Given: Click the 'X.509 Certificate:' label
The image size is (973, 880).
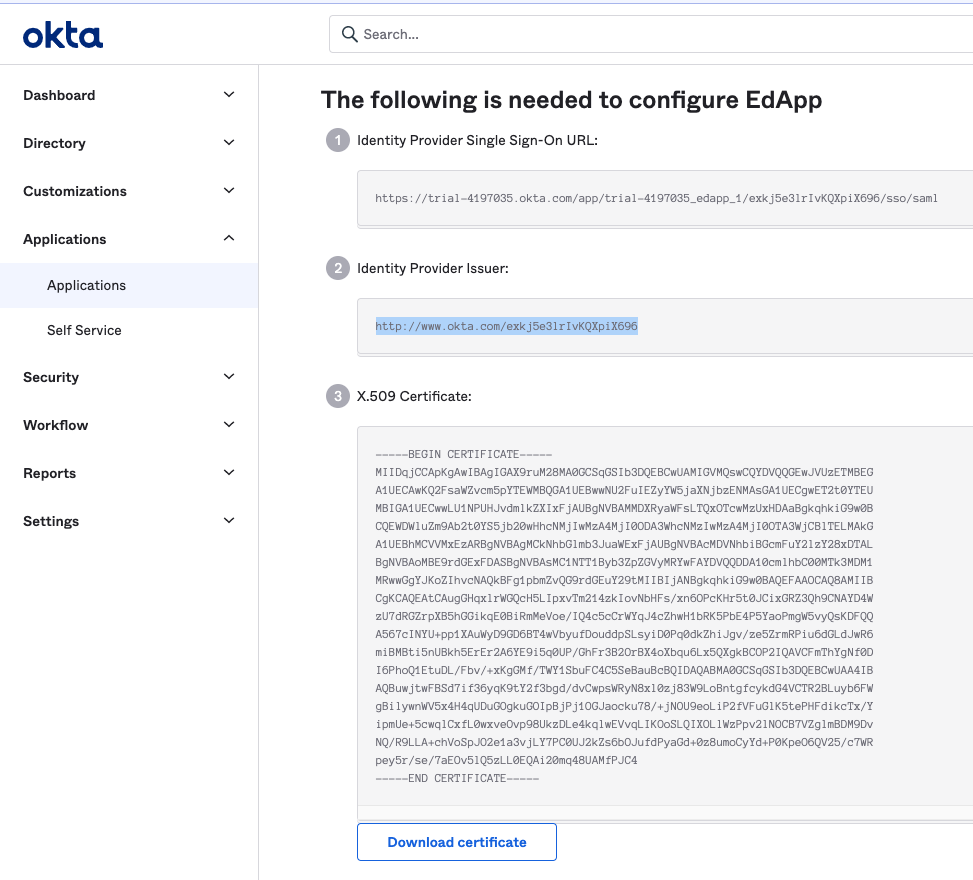Looking at the screenshot, I should (414, 396).
